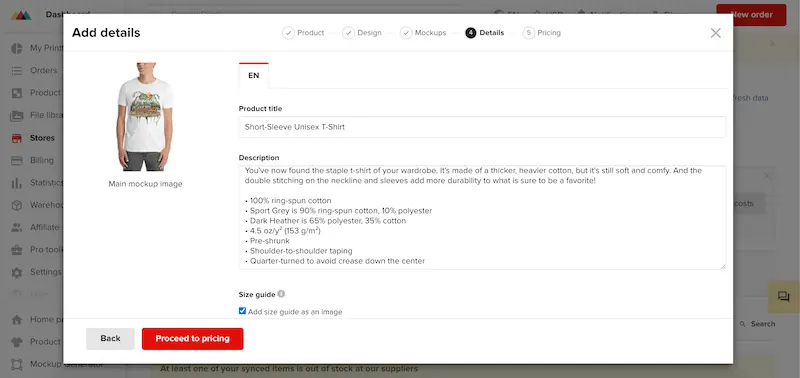Open Size guide info tooltip icon

tap(281, 294)
